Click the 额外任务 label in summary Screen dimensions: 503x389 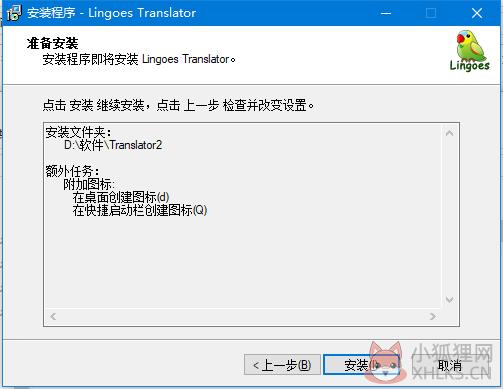click(72, 171)
